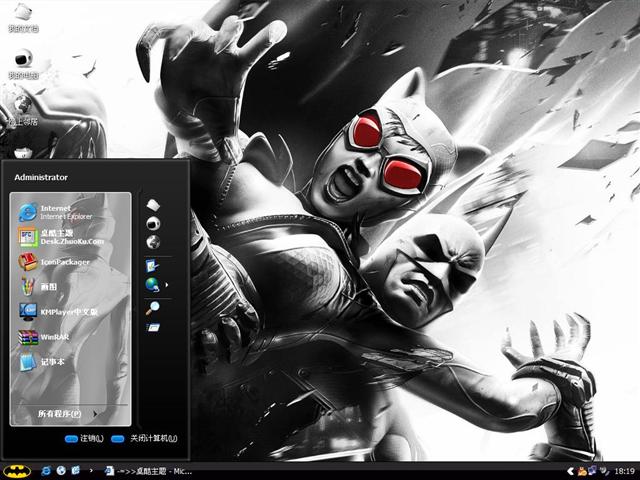Open the network globe icon in Start menu right column
The height and width of the screenshot is (480, 640).
[153, 242]
